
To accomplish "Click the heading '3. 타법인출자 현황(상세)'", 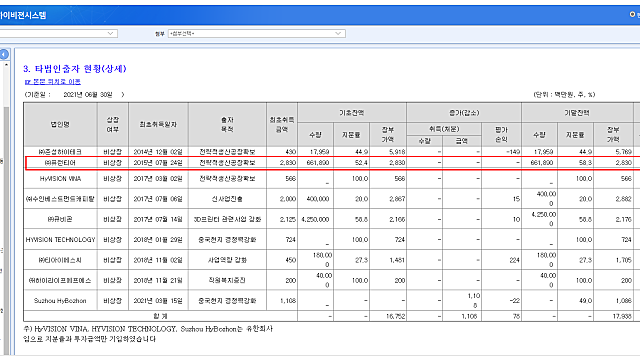I will 75,69.
